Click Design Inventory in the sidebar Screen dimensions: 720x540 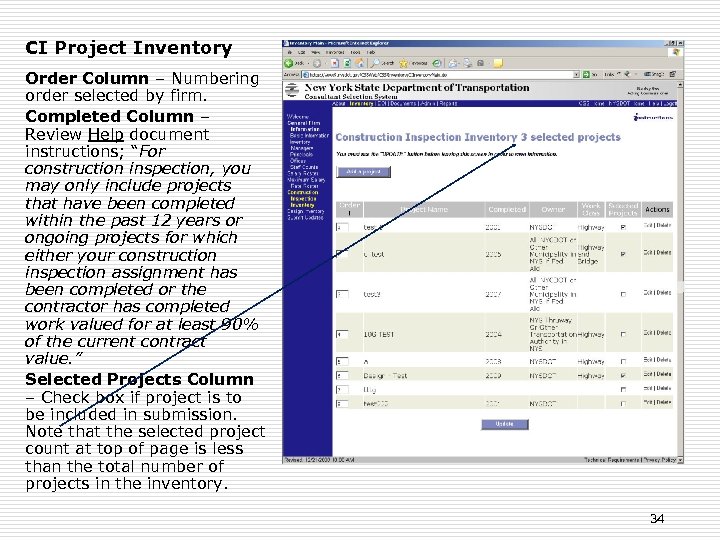[x=306, y=211]
